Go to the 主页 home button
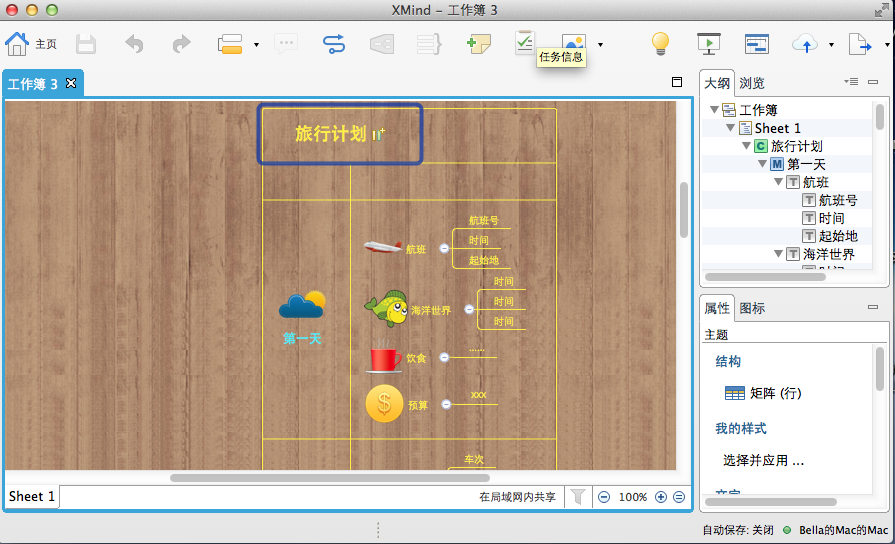The width and height of the screenshot is (895, 544). pos(31,44)
